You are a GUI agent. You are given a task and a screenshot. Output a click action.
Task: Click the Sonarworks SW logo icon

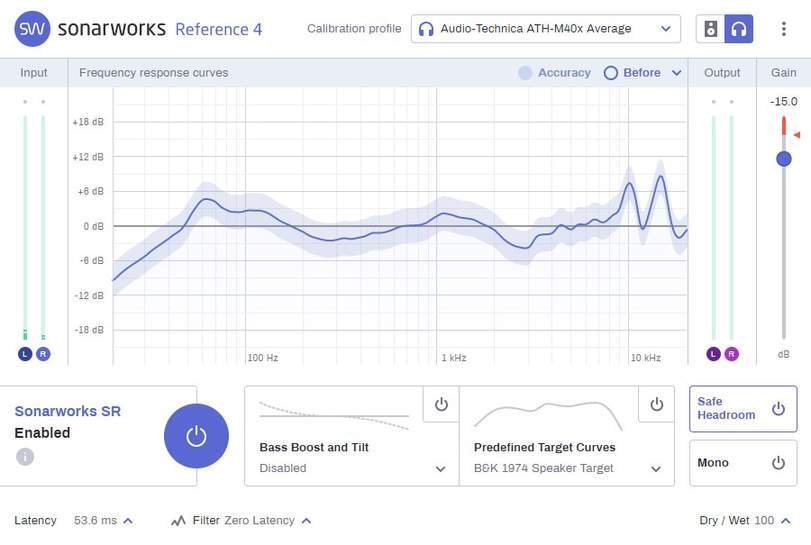33,29
